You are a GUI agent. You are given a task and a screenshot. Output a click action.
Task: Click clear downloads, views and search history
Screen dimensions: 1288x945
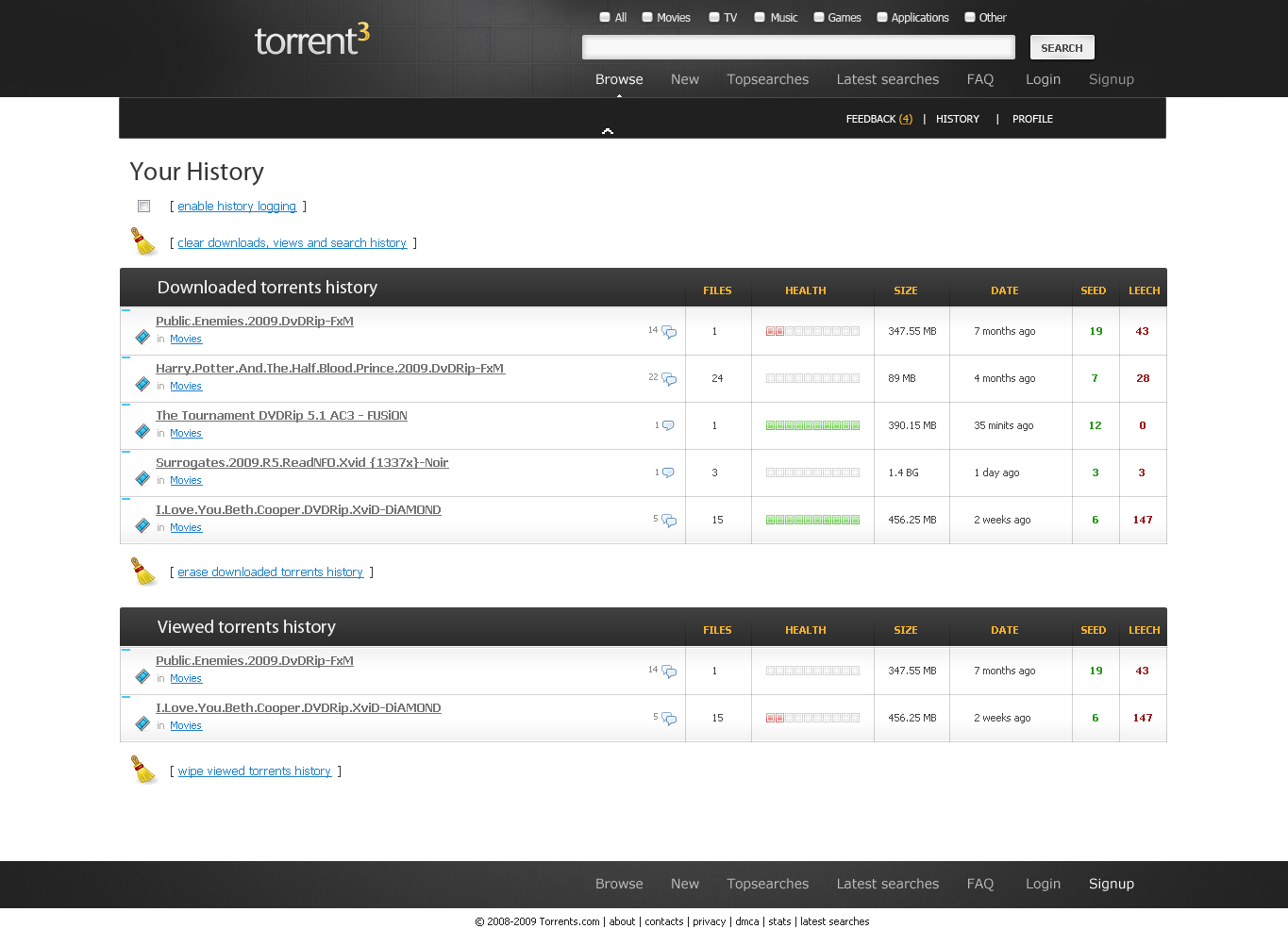coord(292,242)
